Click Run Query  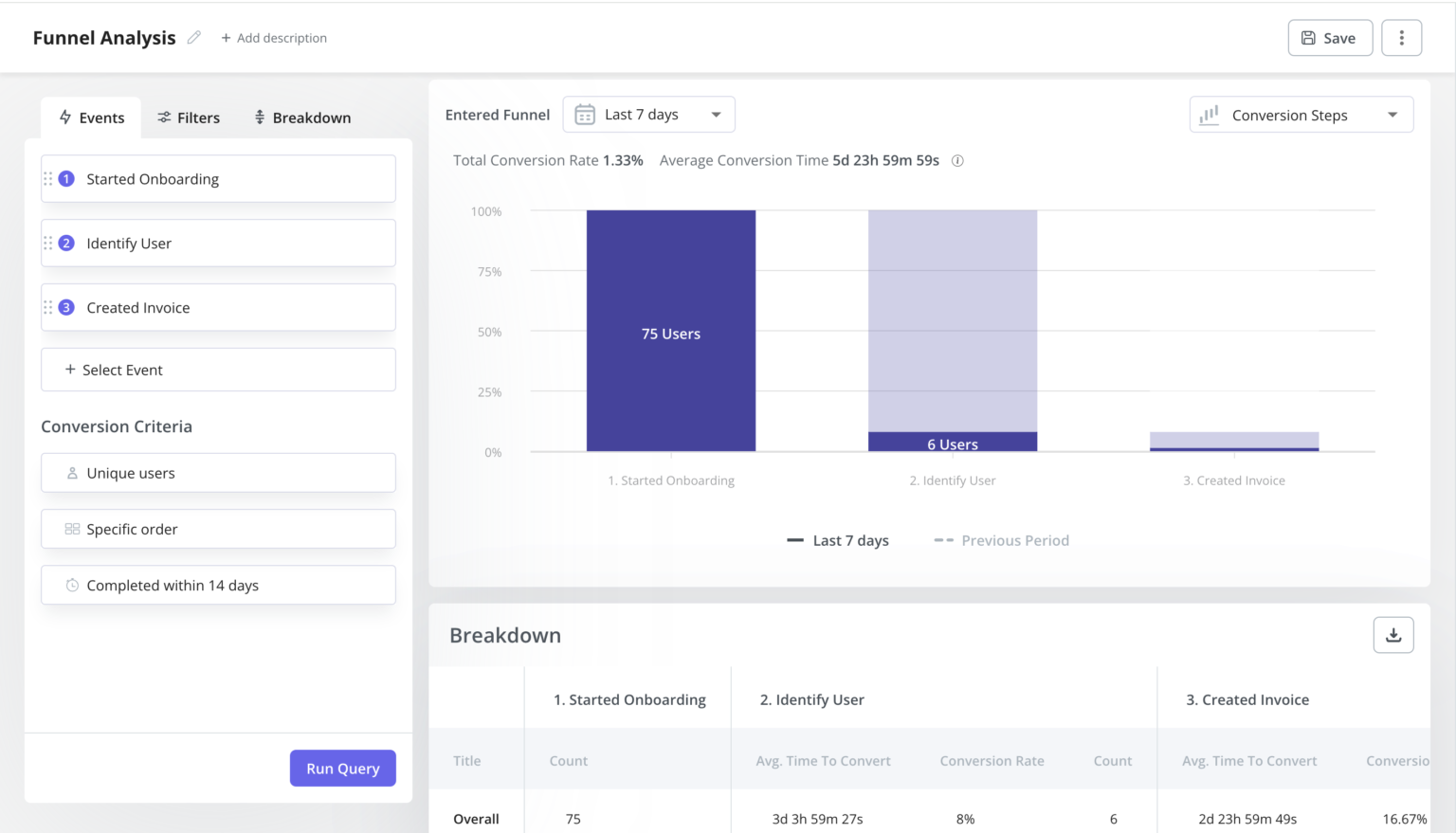click(x=342, y=768)
